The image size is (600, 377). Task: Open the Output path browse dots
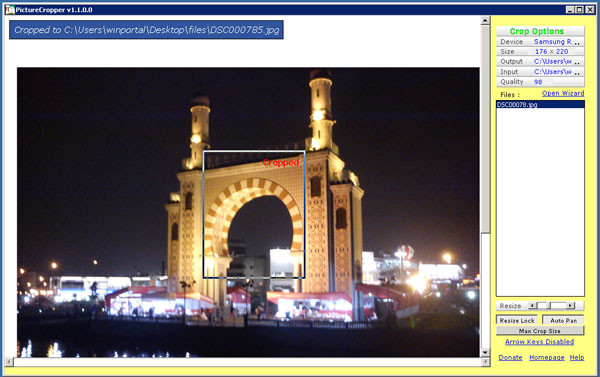click(577, 62)
